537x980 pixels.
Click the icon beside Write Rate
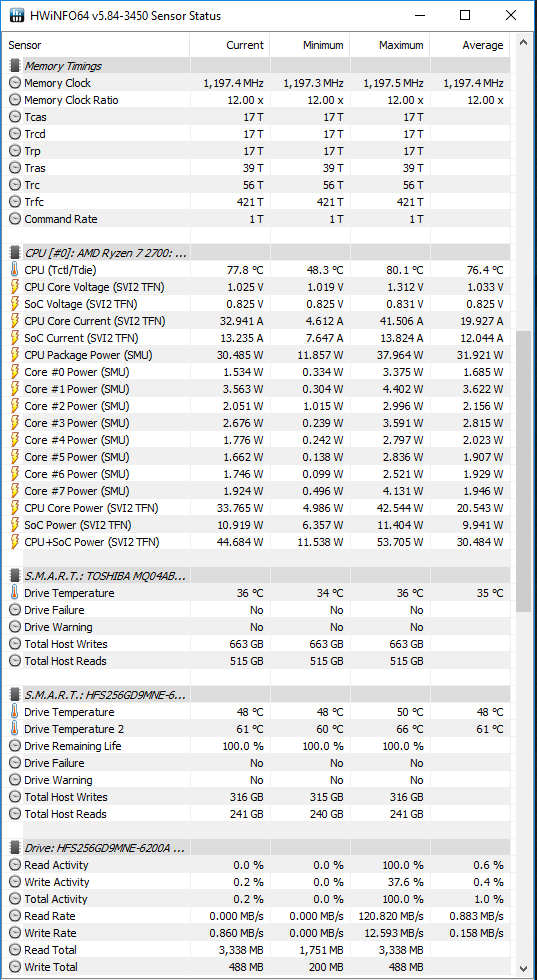[15, 933]
